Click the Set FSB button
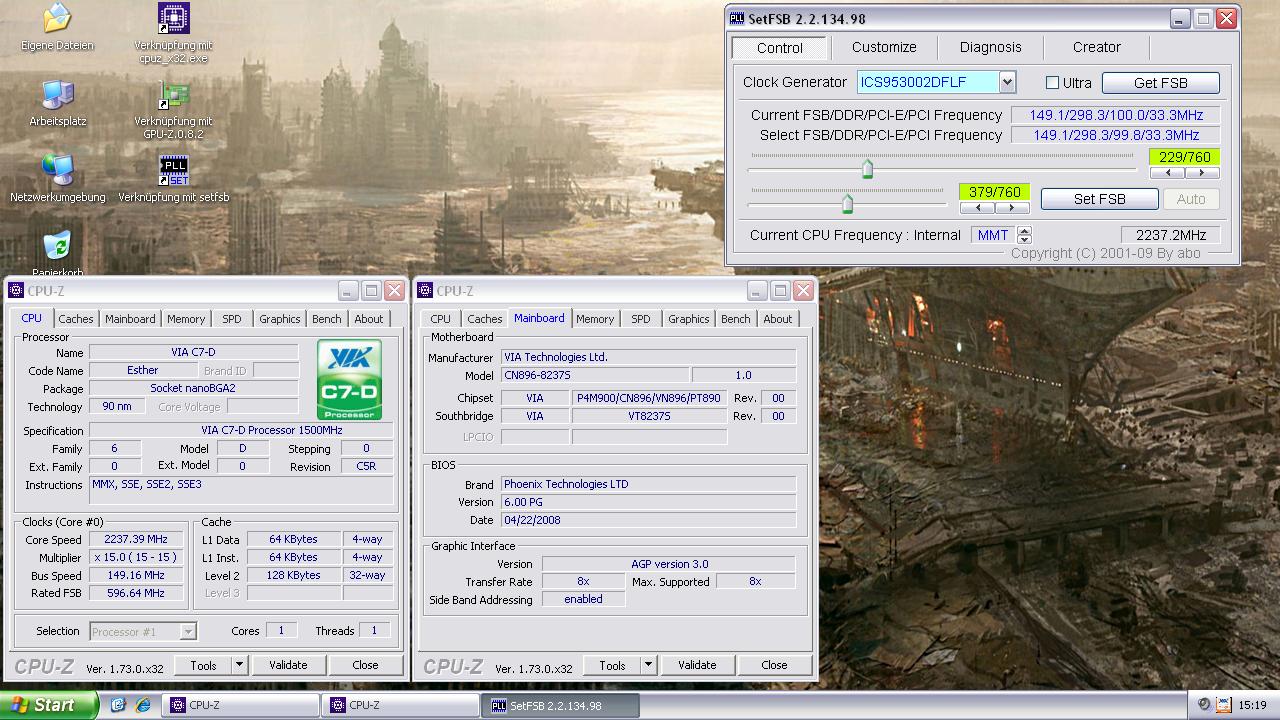The height and width of the screenshot is (720, 1280). [1100, 199]
